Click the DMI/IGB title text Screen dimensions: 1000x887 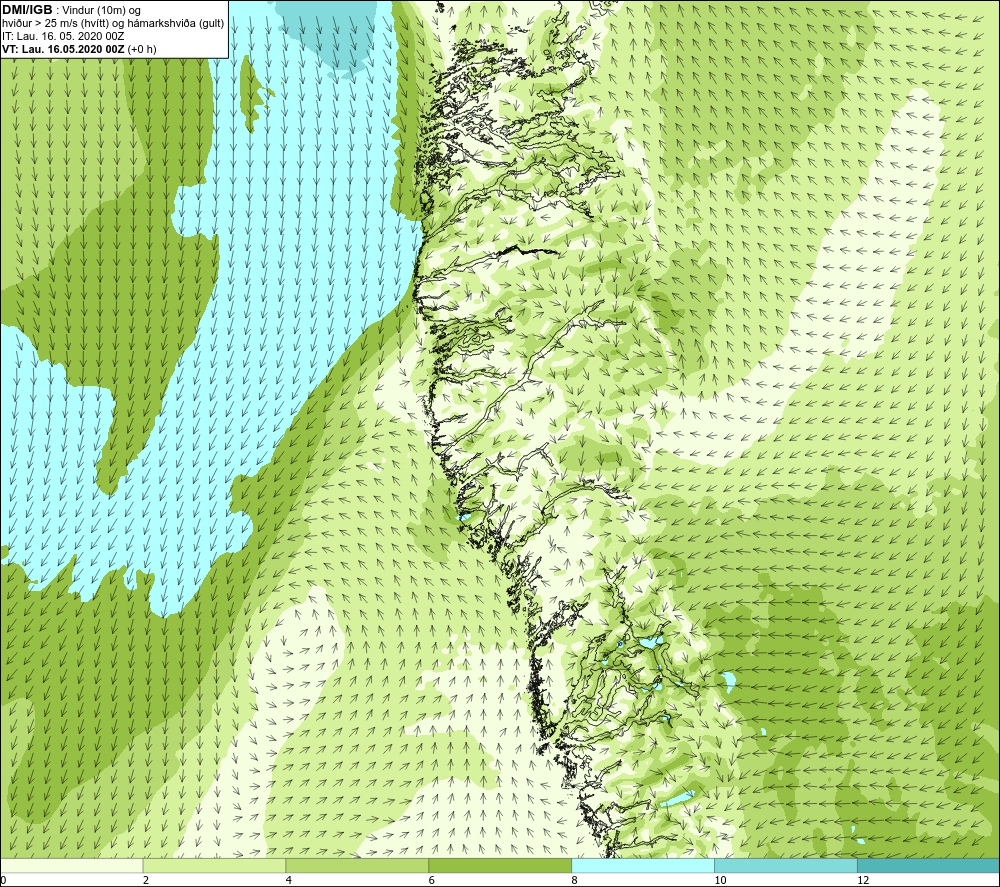pyautogui.click(x=27, y=10)
